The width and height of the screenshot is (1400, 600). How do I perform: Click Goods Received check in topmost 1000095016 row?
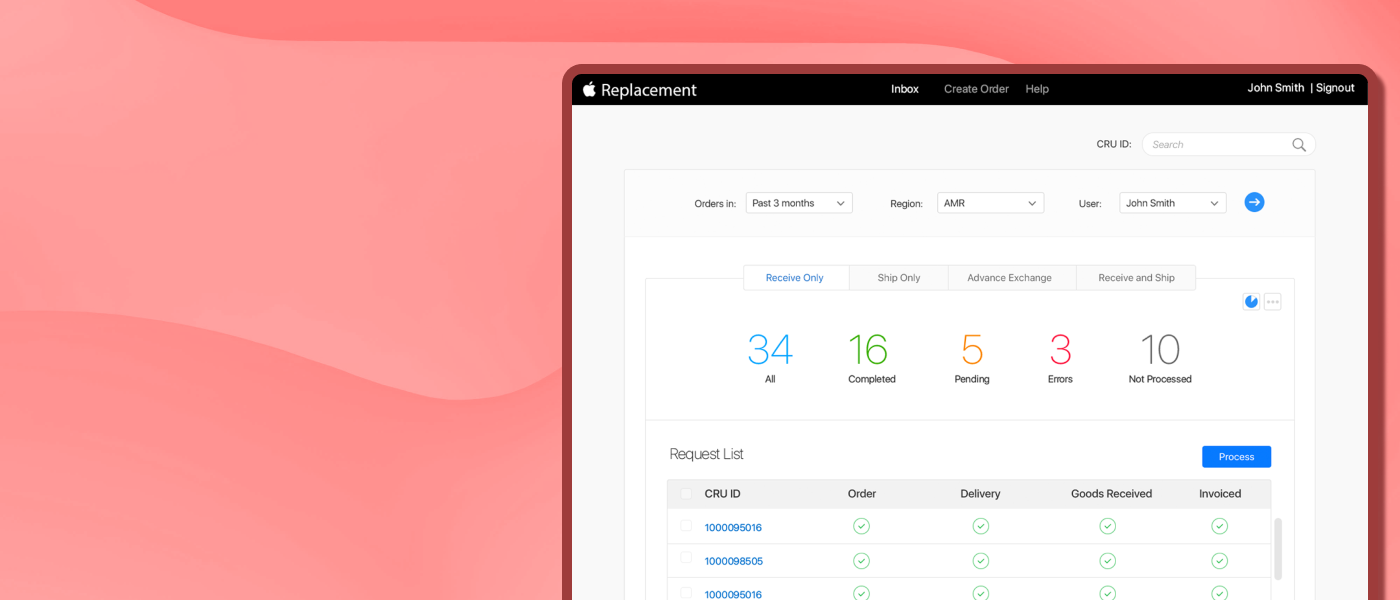tap(1107, 526)
